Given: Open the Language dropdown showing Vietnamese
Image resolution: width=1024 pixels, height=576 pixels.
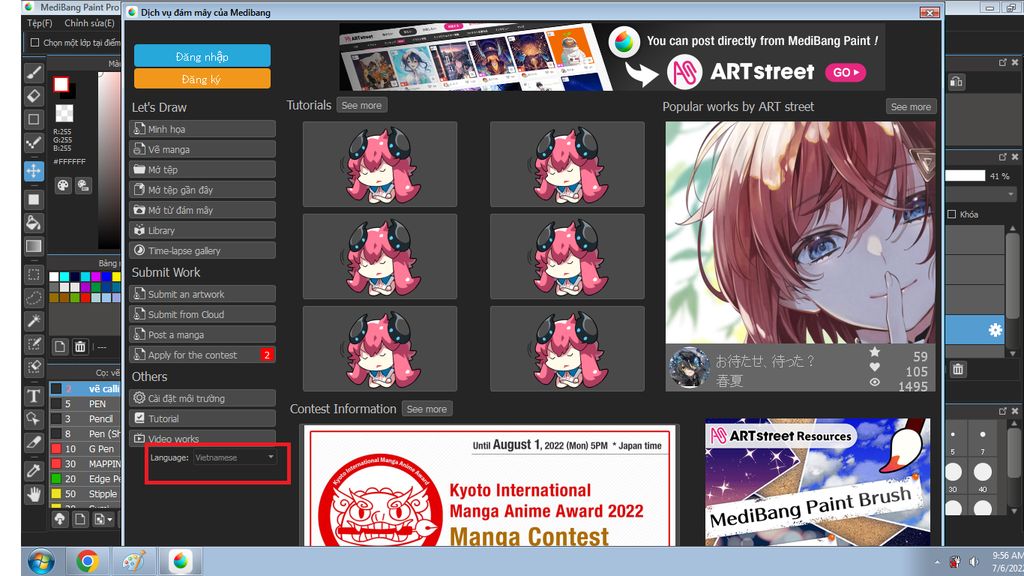Looking at the screenshot, I should 234,457.
